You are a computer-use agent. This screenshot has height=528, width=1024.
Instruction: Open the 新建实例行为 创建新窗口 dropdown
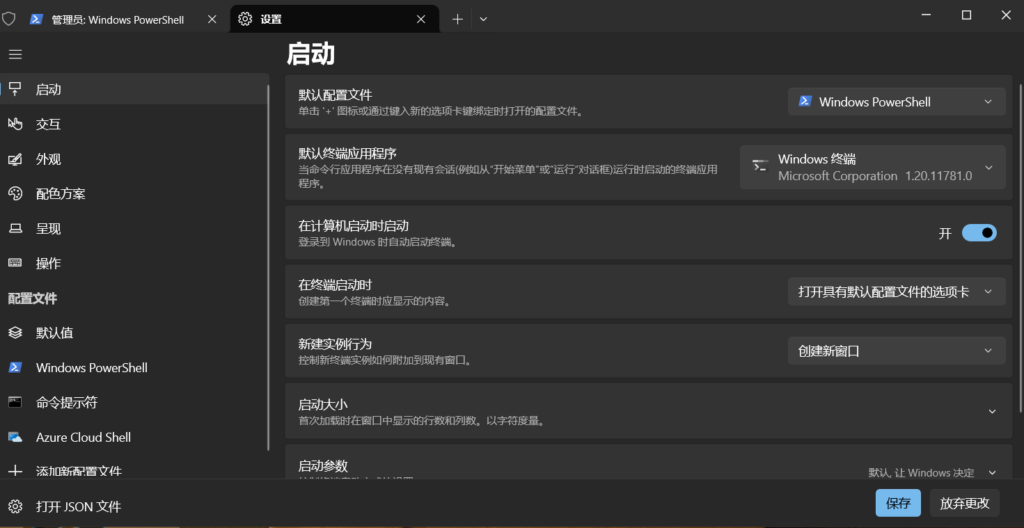[x=896, y=351]
